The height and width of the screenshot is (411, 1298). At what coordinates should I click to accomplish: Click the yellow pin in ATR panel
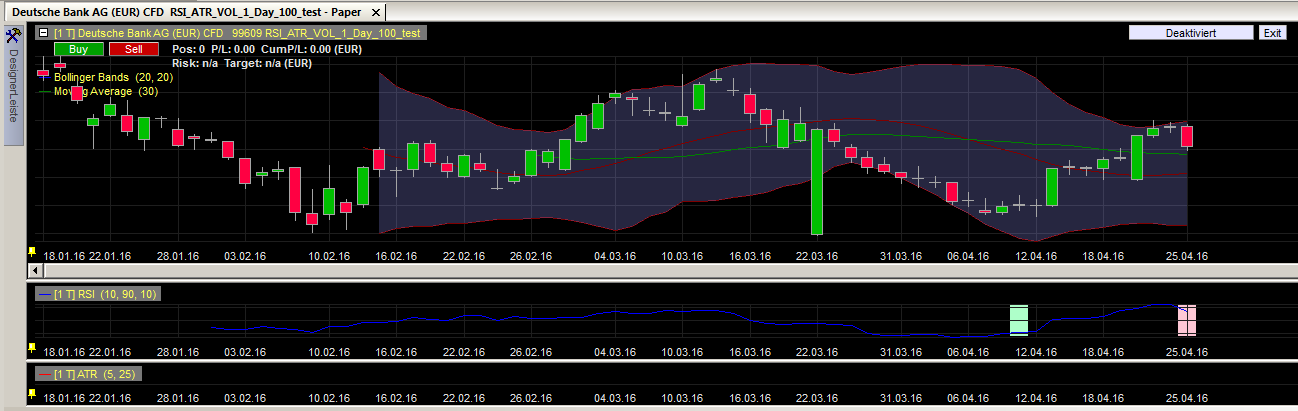point(32,394)
